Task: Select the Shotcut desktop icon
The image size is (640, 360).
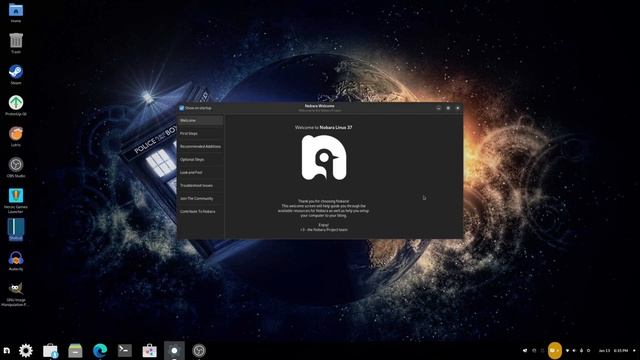Action: pyautogui.click(x=16, y=230)
